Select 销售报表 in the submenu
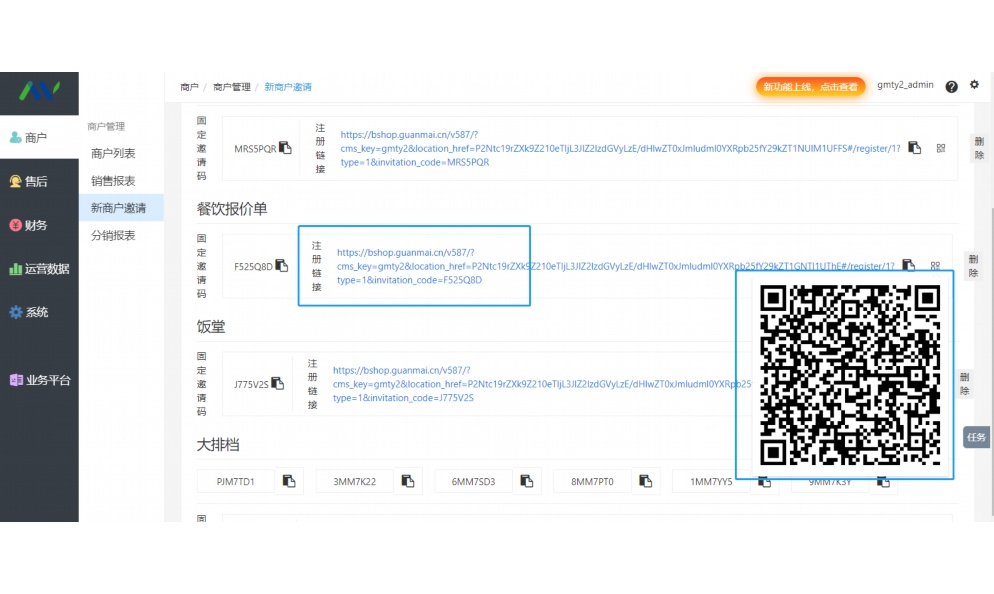Image resolution: width=994 pixels, height=594 pixels. pyautogui.click(x=113, y=181)
